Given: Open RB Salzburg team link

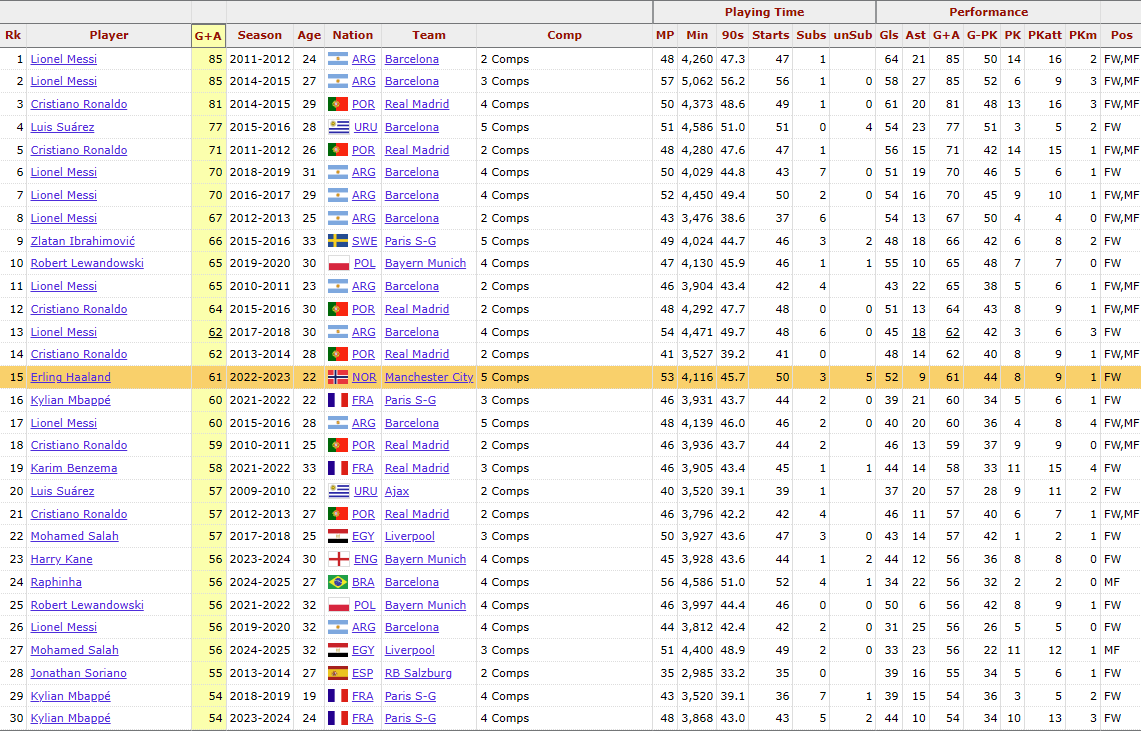Looking at the screenshot, I should [418, 673].
